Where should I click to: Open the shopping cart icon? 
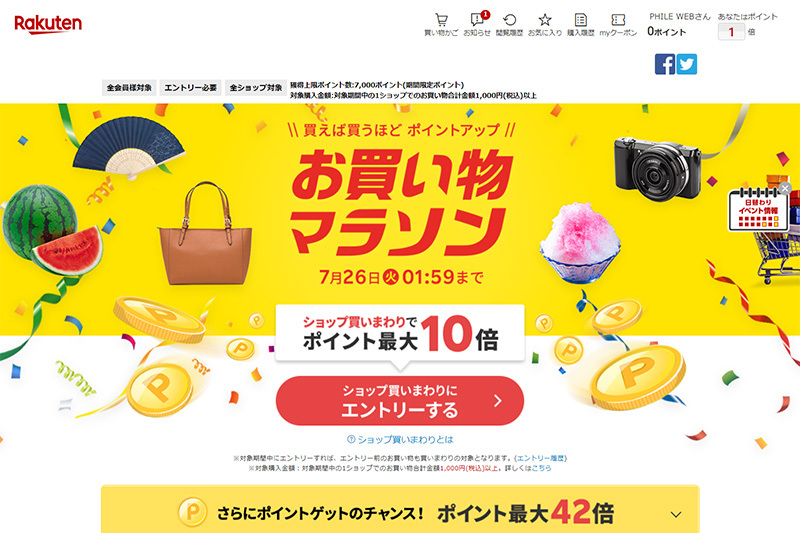[441, 24]
